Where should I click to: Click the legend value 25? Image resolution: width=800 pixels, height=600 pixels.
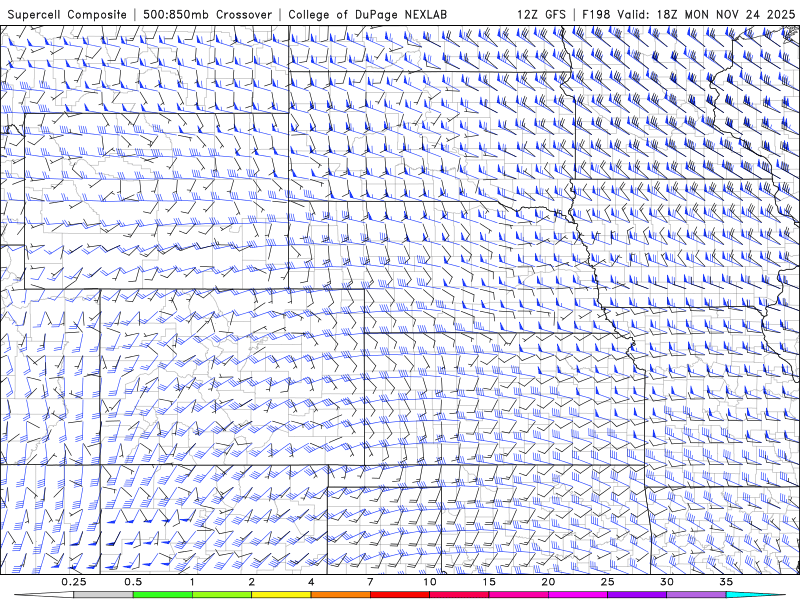pos(607,582)
